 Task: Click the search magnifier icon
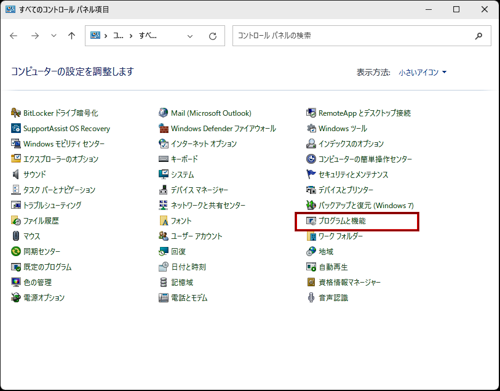pos(479,36)
